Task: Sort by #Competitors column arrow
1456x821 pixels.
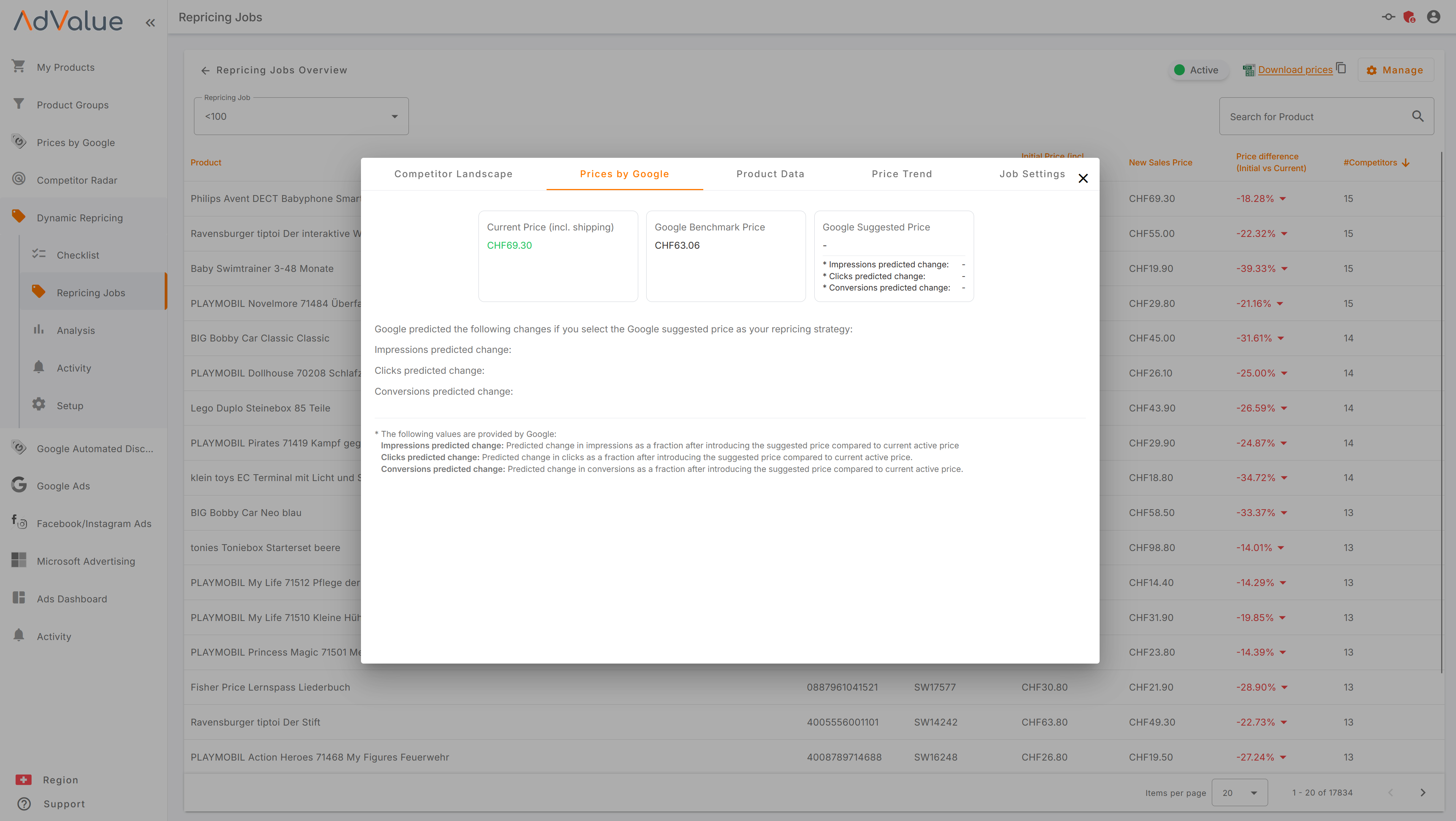Action: [x=1406, y=163]
